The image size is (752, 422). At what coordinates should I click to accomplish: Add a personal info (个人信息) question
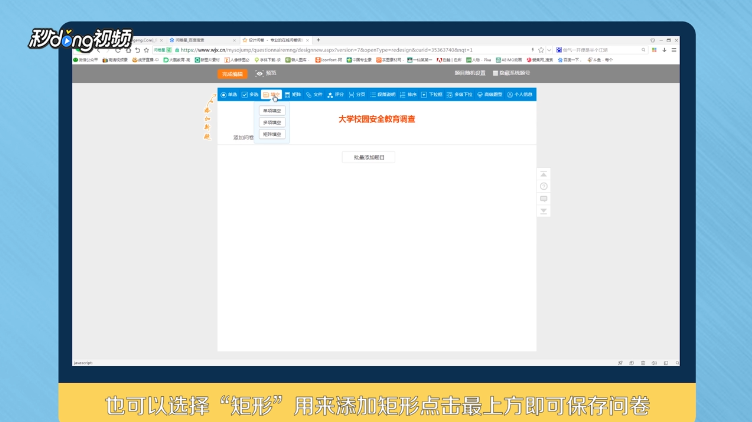tap(520, 95)
